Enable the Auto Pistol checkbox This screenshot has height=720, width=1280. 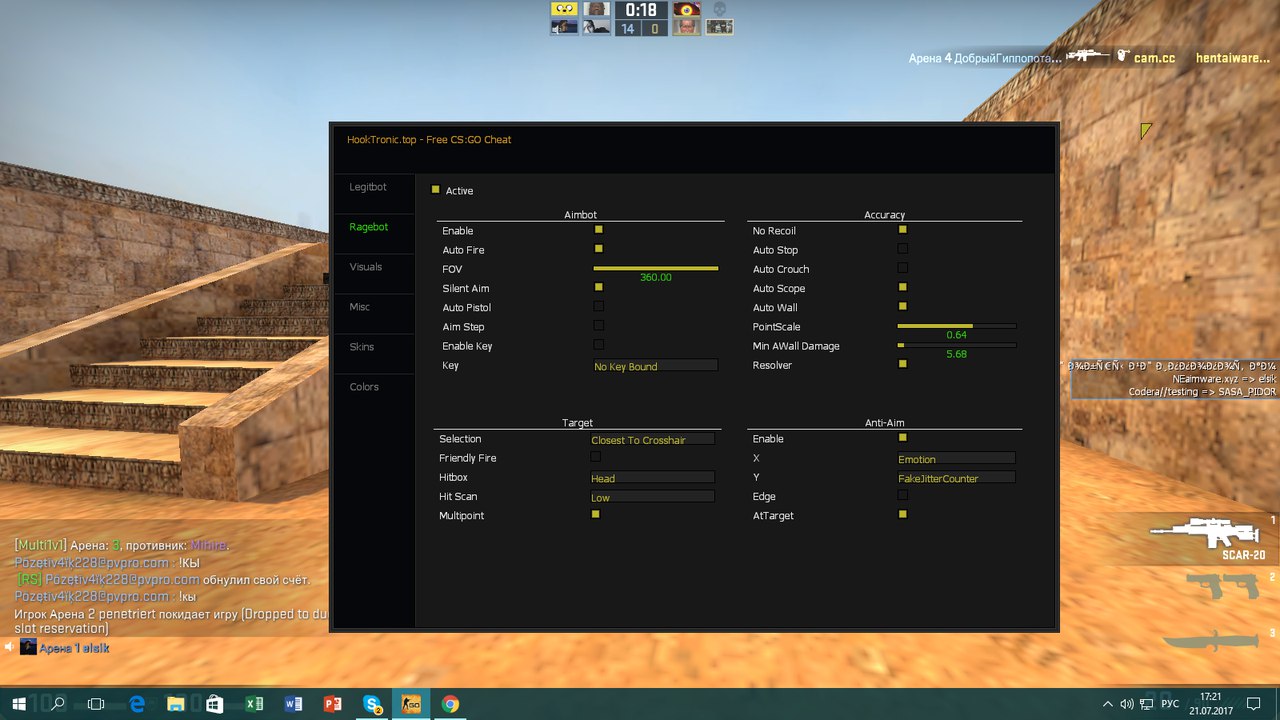[x=598, y=306]
